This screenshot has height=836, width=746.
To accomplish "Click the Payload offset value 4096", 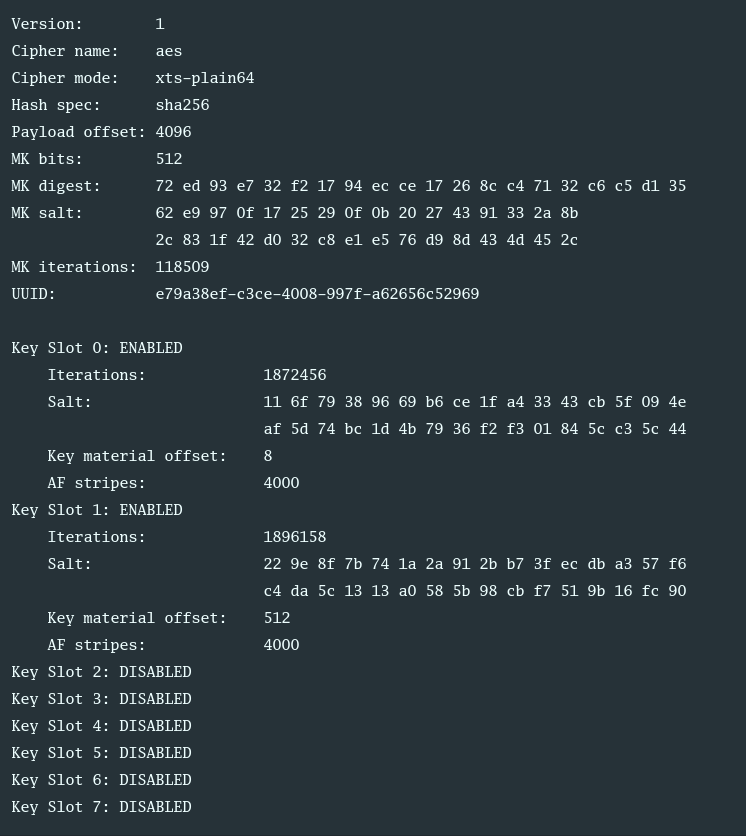I will (173, 132).
